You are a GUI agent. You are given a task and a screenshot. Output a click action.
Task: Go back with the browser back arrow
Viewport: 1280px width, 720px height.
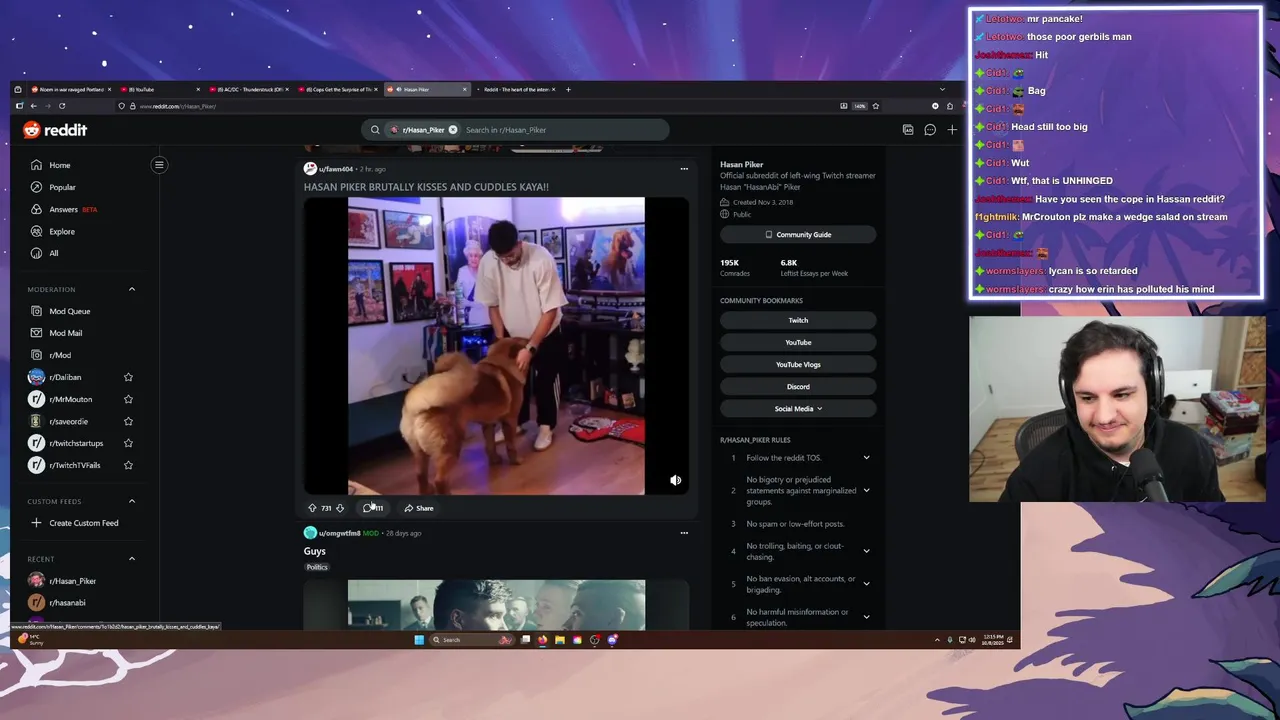click(33, 106)
